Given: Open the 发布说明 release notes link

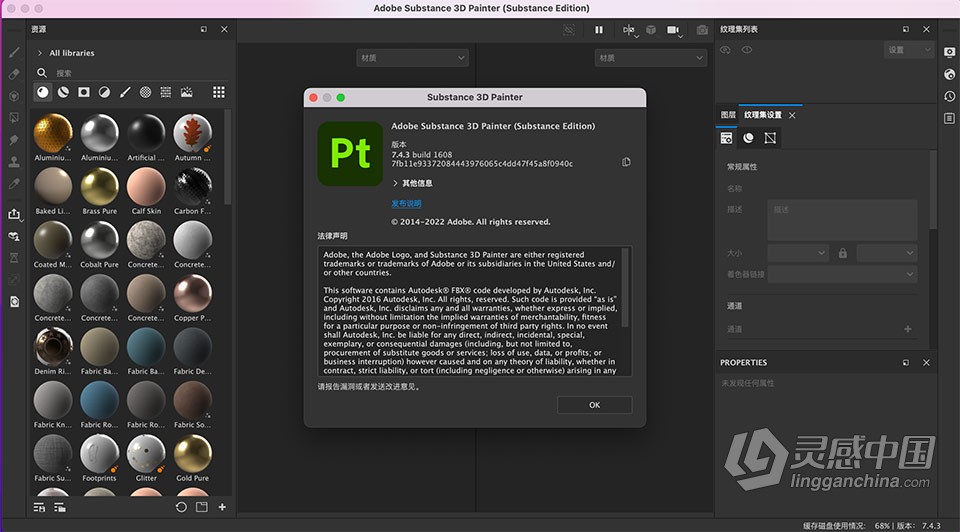Looking at the screenshot, I should pyautogui.click(x=407, y=203).
